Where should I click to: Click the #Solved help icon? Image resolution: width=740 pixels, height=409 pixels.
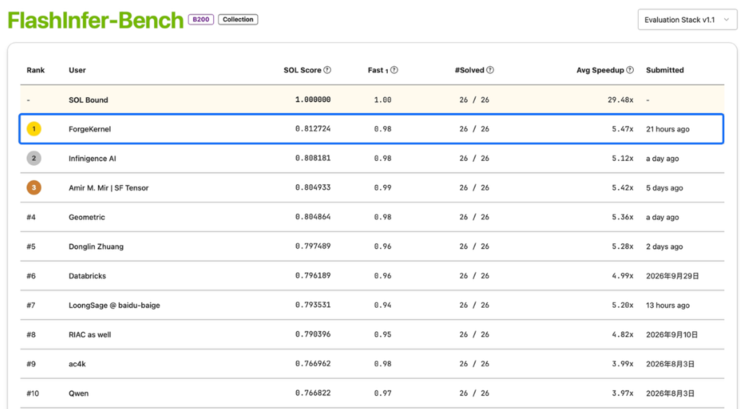tap(490, 70)
